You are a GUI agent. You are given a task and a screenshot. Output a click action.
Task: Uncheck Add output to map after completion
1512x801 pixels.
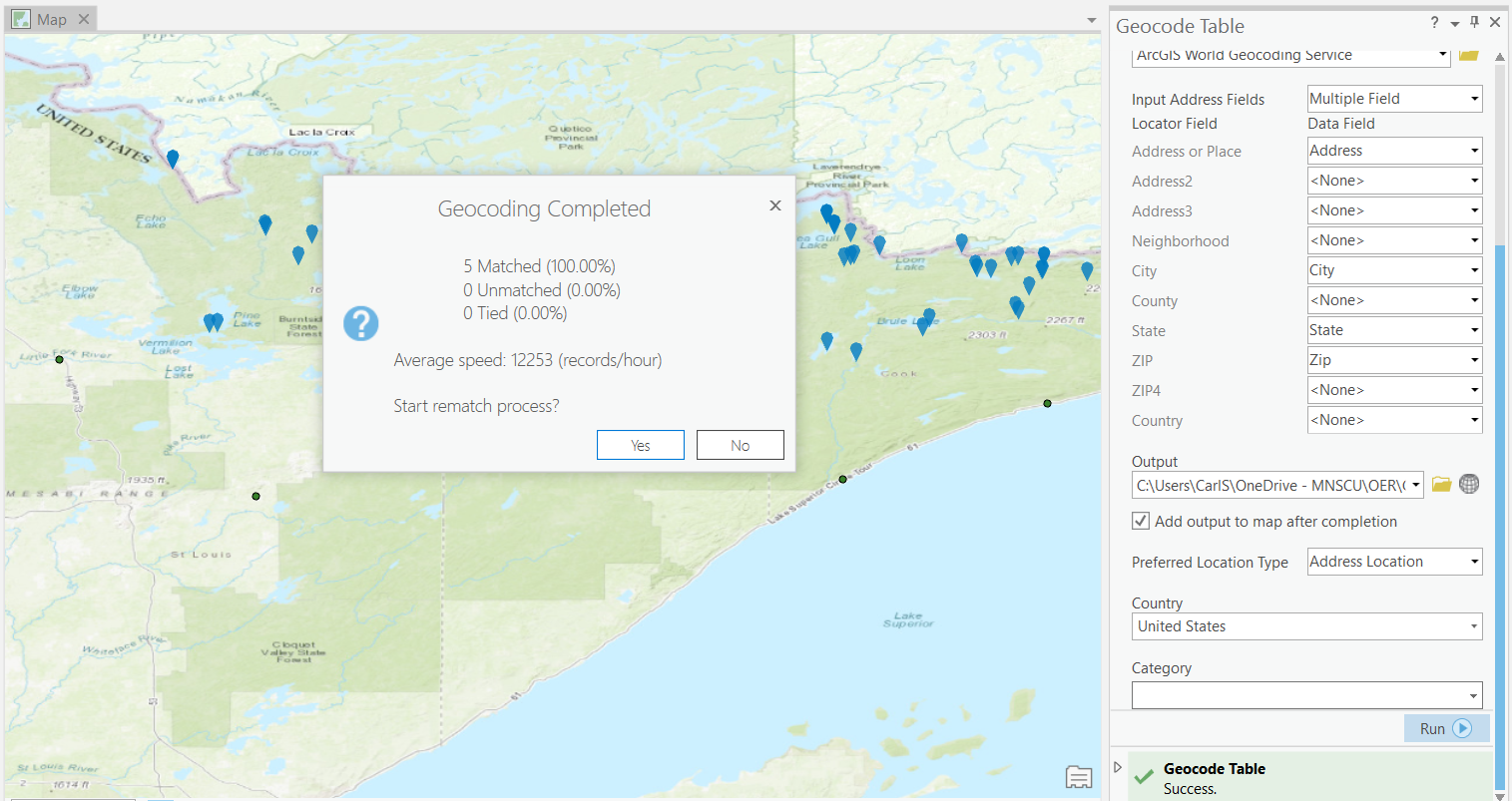tap(1140, 520)
